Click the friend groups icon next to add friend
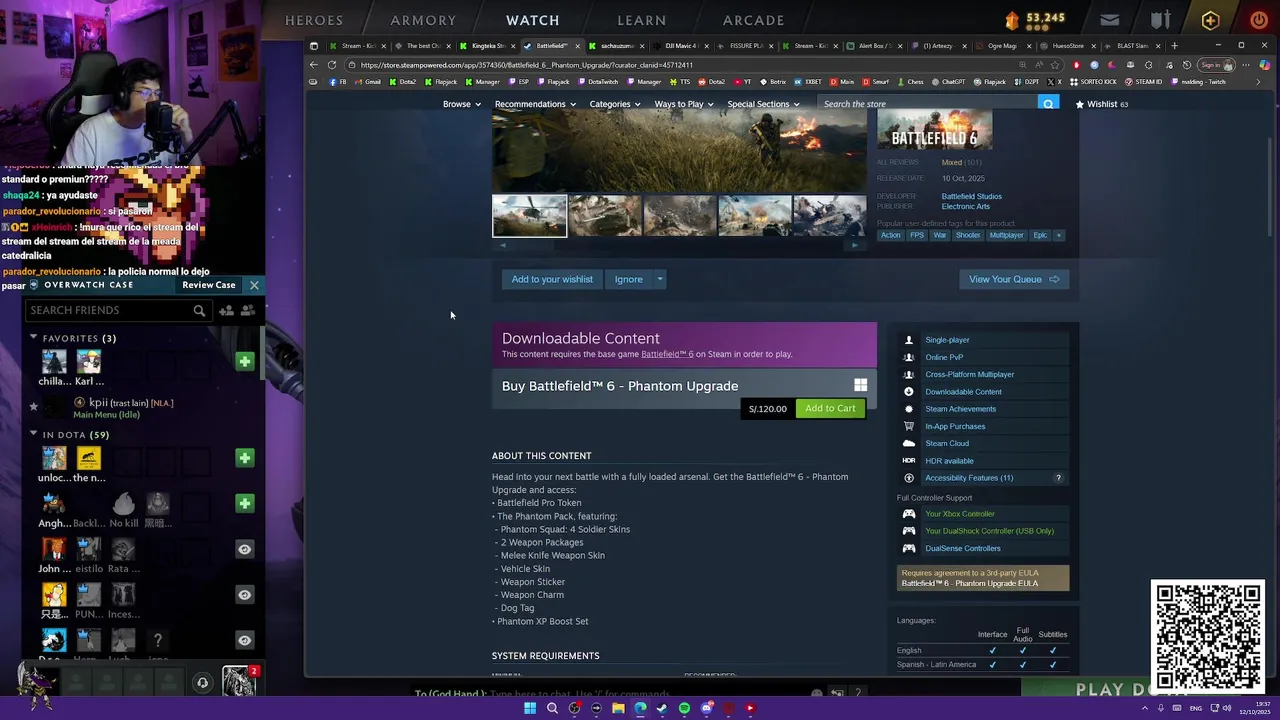Image resolution: width=1280 pixels, height=720 pixels. pyautogui.click(x=248, y=311)
